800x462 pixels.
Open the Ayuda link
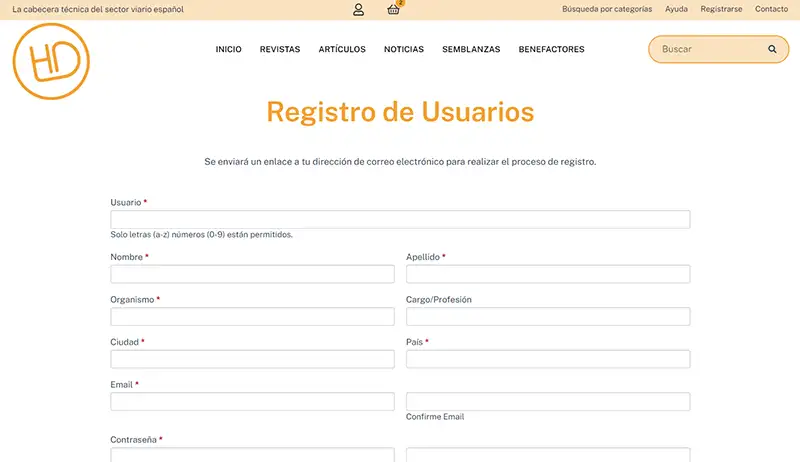(x=676, y=9)
